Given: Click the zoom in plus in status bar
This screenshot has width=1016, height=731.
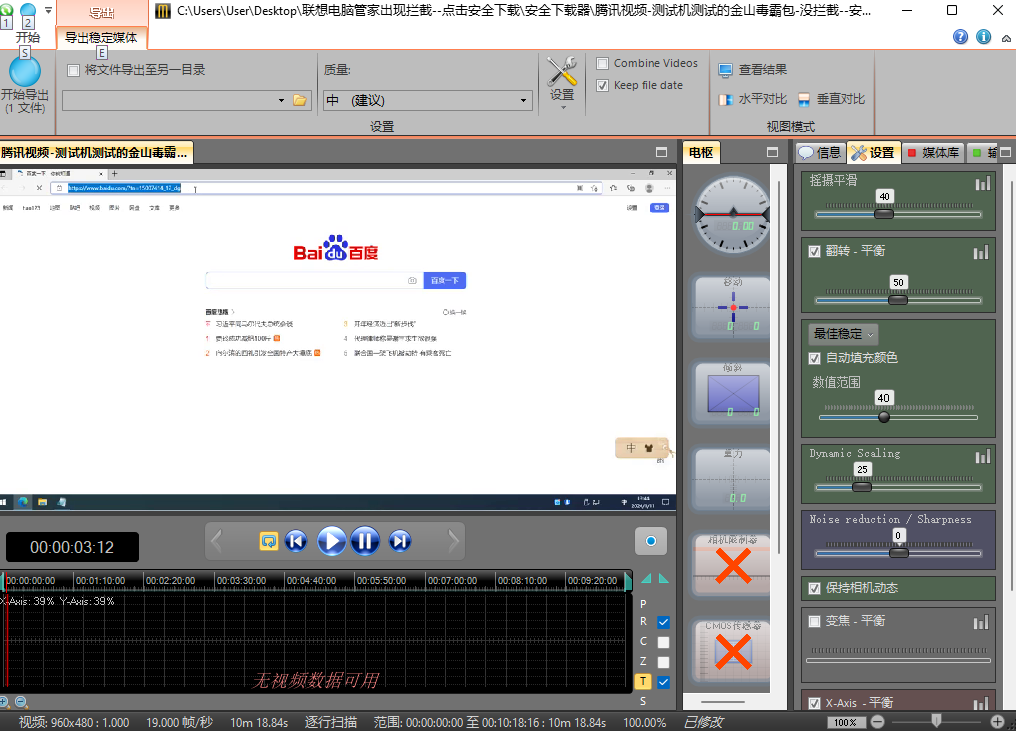Looking at the screenshot, I should pos(997,721).
